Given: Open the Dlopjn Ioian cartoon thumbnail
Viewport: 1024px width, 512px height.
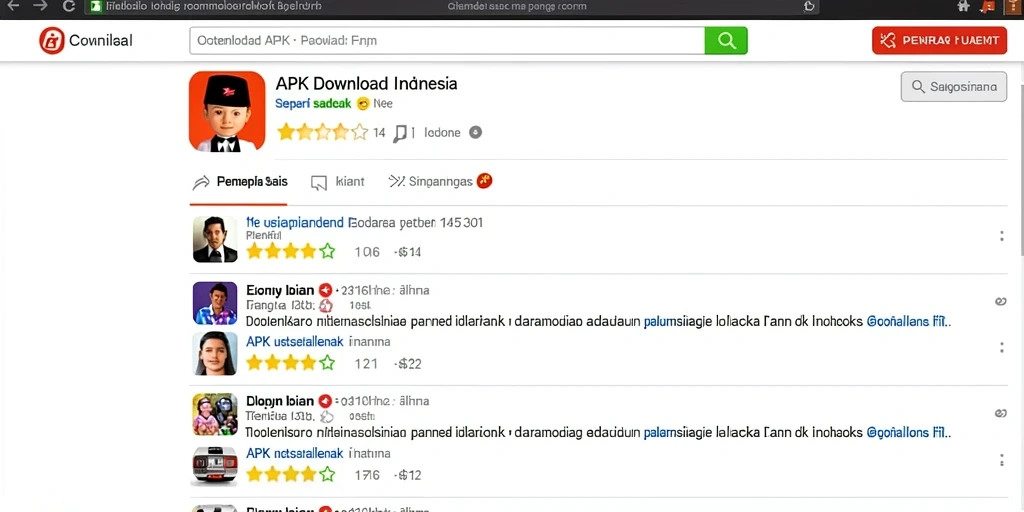Looking at the screenshot, I should coord(216,414).
